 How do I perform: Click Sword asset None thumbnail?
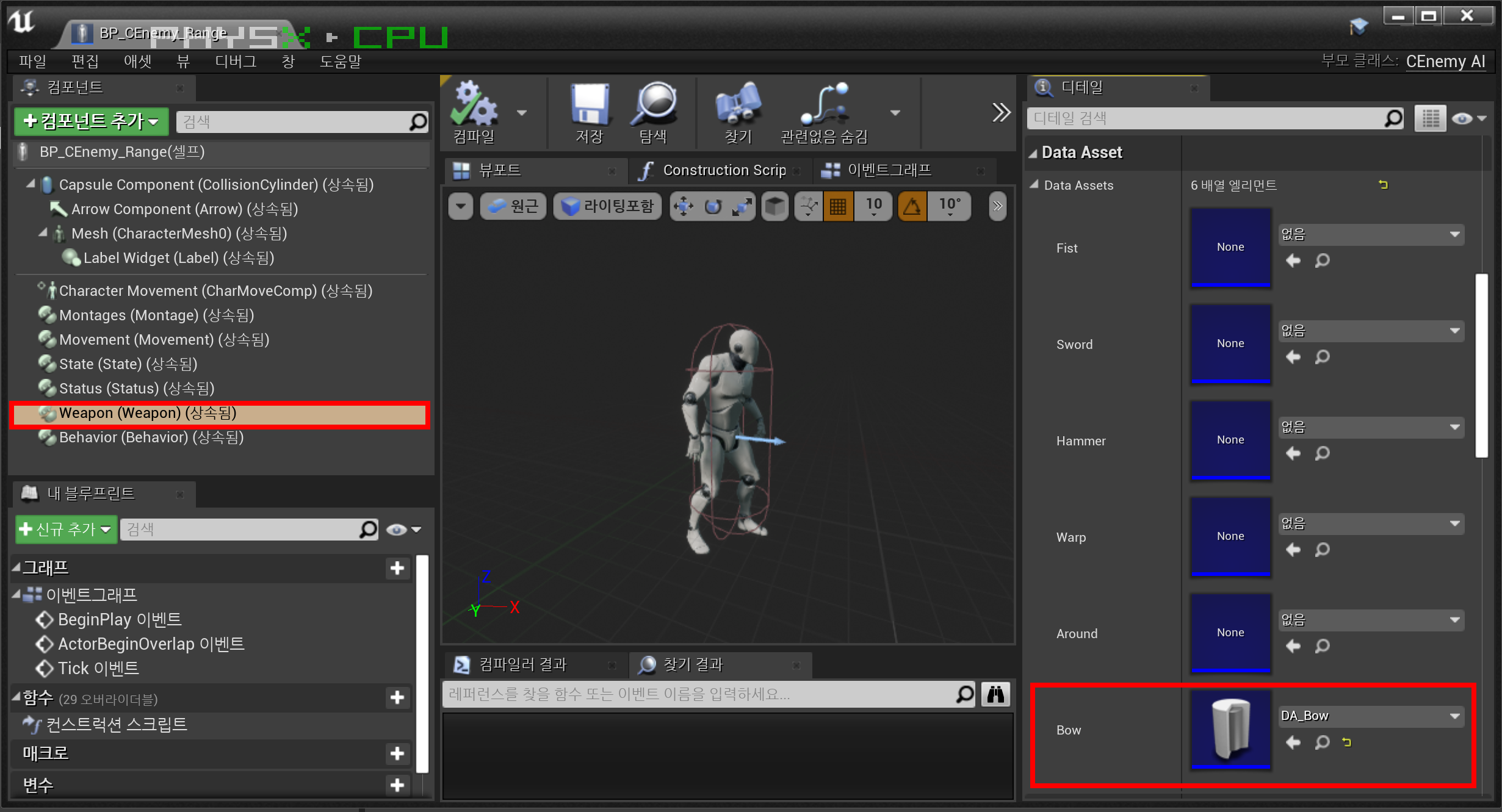[x=1230, y=343]
